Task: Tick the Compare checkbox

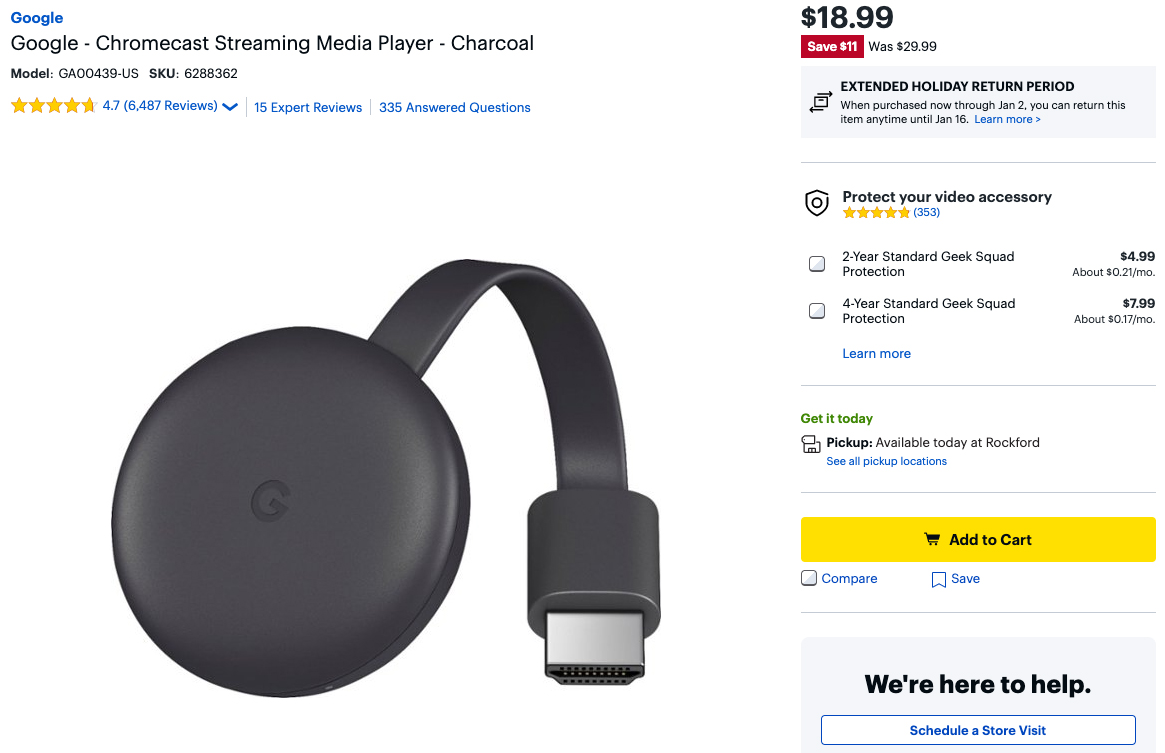Action: pyautogui.click(x=809, y=578)
